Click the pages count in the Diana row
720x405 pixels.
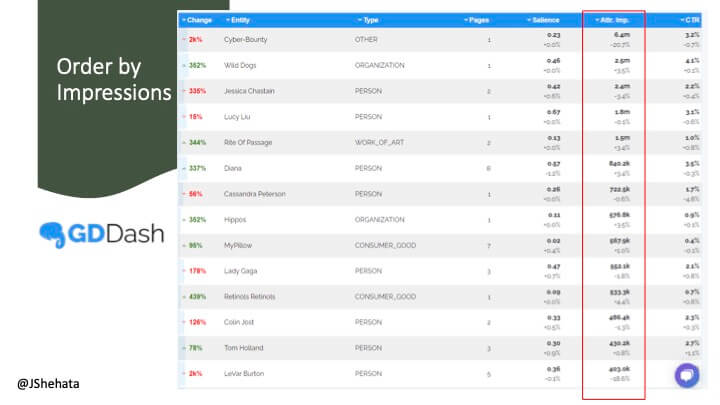tap(489, 169)
